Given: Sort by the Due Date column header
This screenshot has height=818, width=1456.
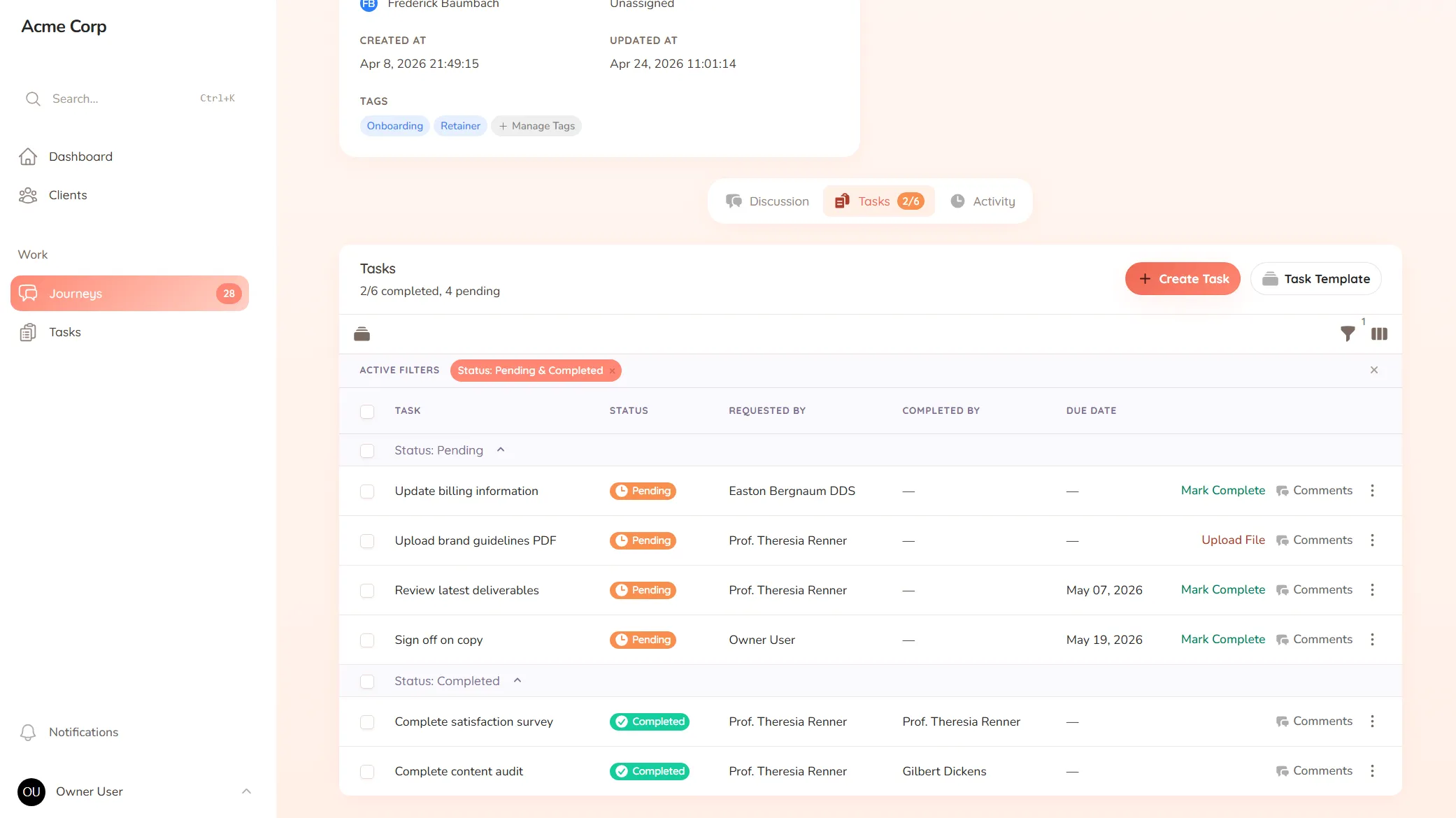Looking at the screenshot, I should pyautogui.click(x=1091, y=410).
